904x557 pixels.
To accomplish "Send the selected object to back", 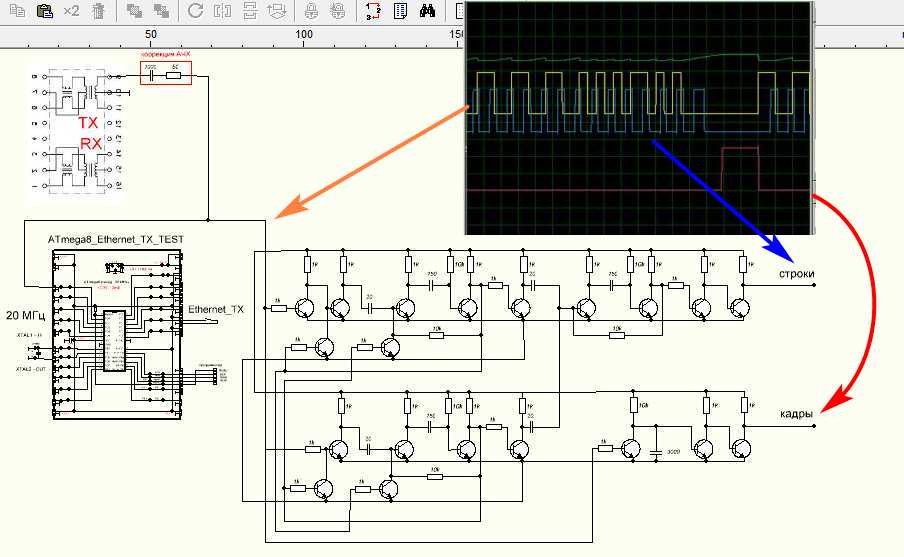I will (160, 12).
